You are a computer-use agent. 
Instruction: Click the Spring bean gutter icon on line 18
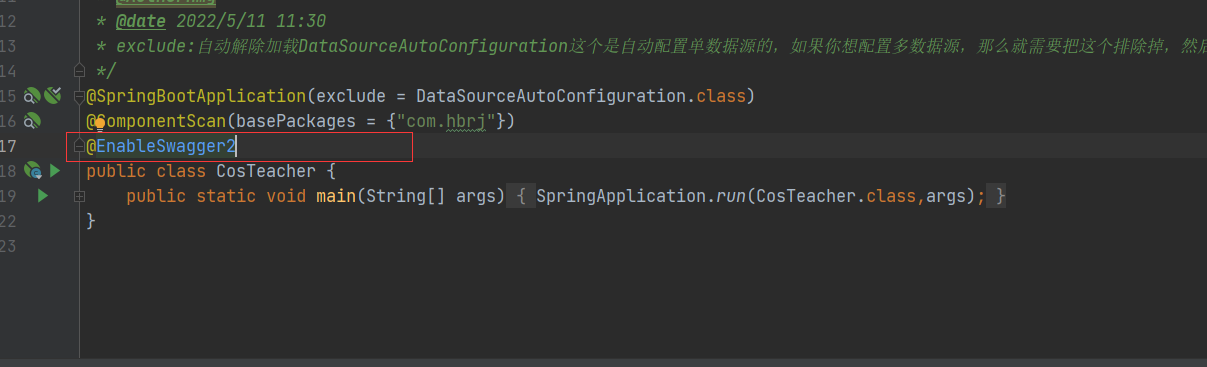tap(32, 171)
